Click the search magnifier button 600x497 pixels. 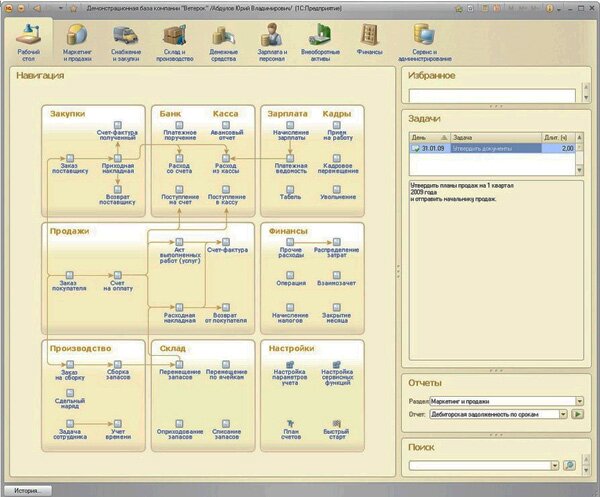(x=569, y=466)
